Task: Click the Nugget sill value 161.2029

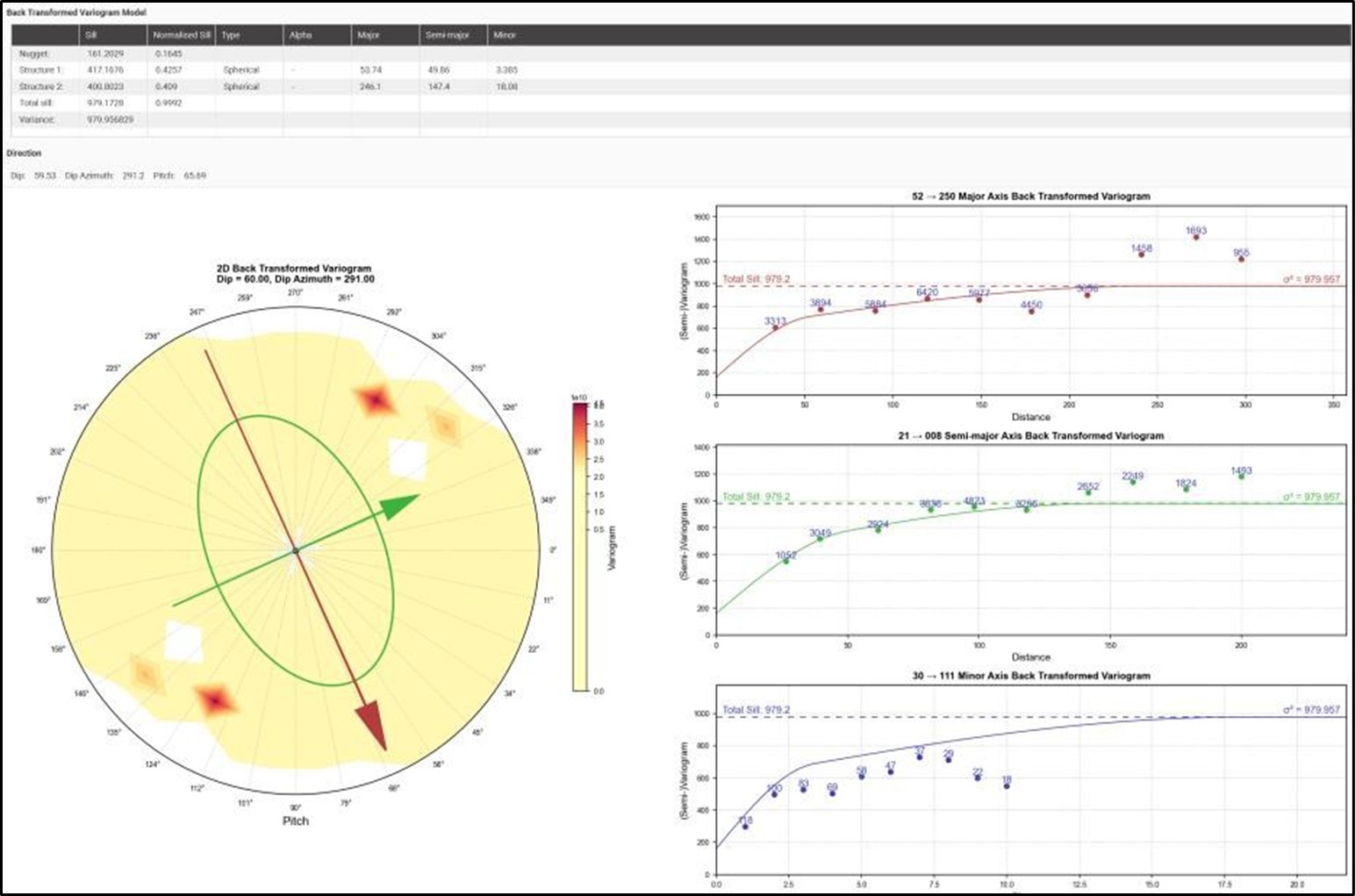Action: coord(105,54)
